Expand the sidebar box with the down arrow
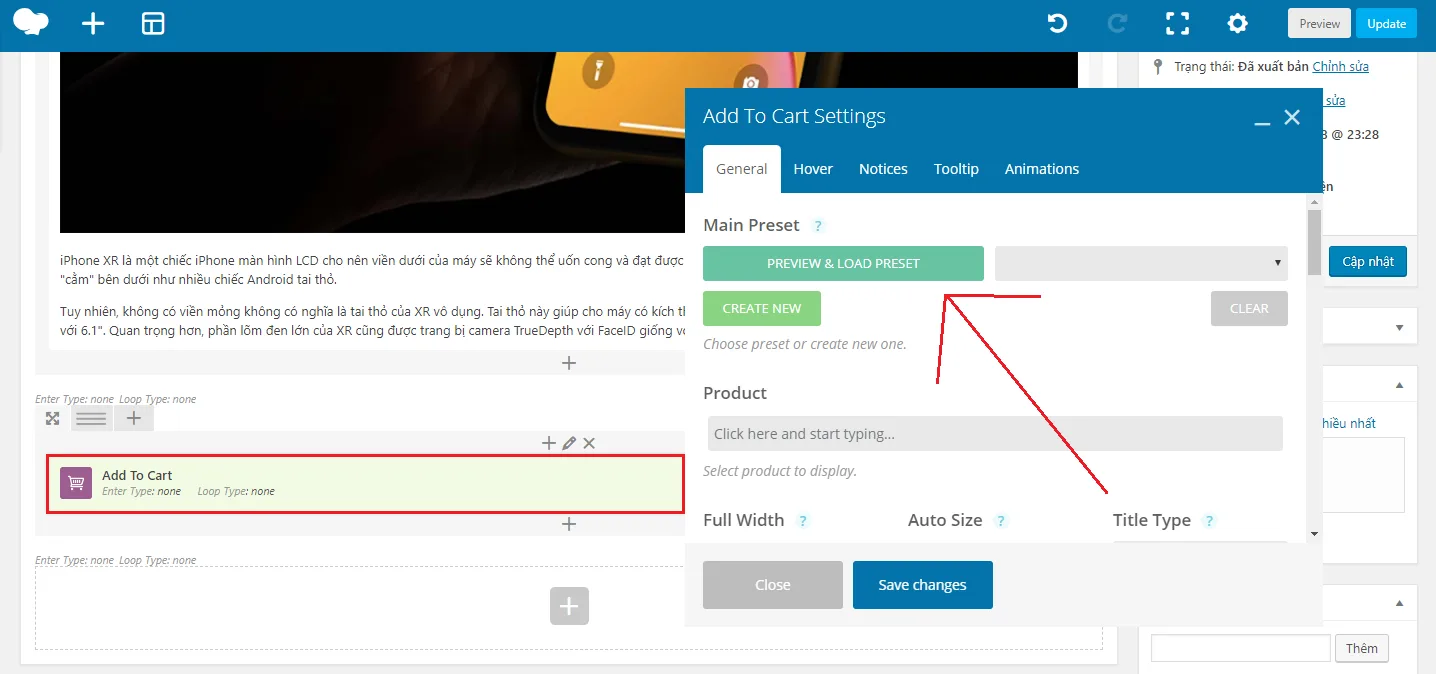The height and width of the screenshot is (674, 1436). click(x=1399, y=327)
